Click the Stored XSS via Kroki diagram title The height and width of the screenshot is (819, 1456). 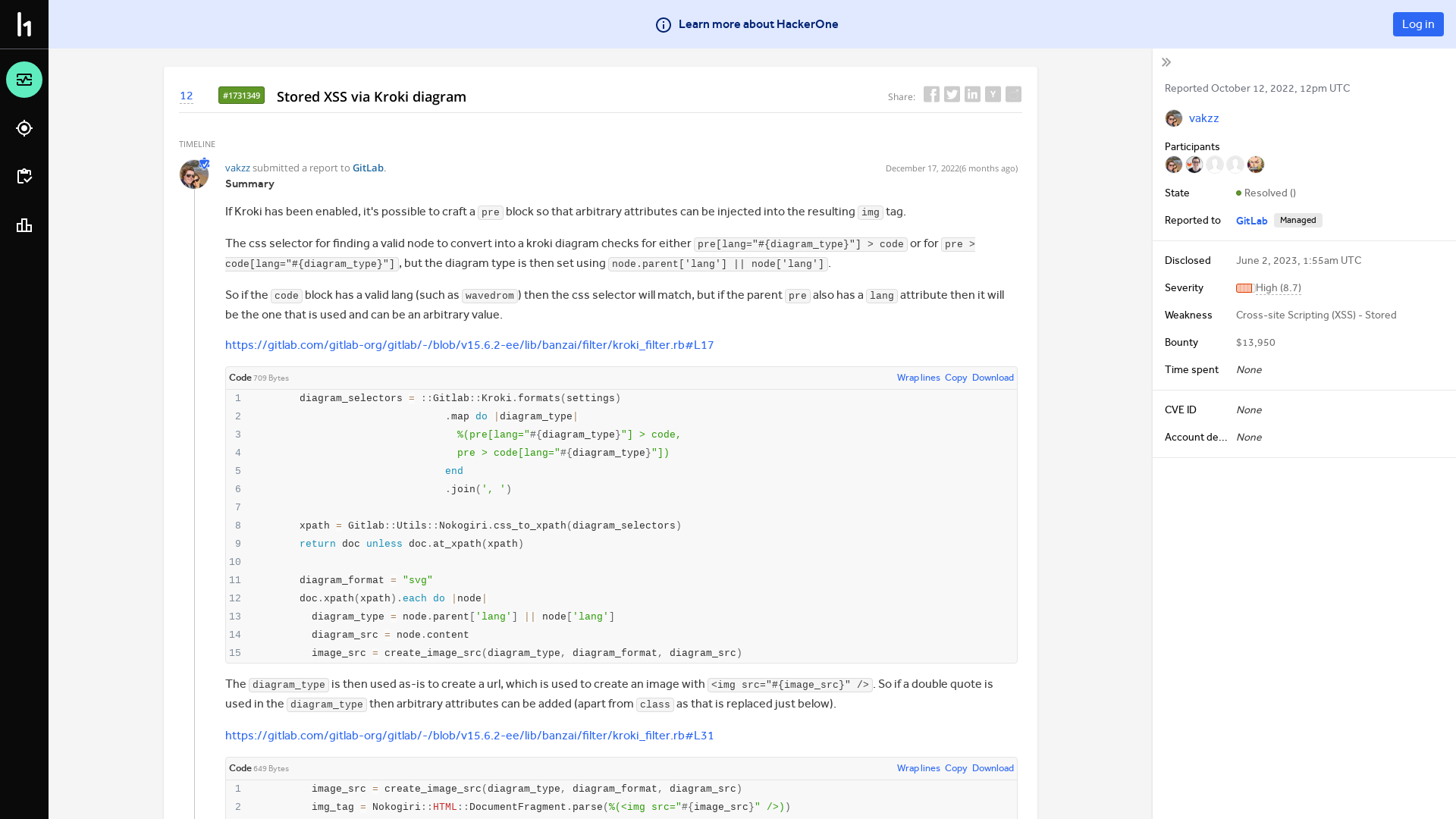click(x=372, y=96)
